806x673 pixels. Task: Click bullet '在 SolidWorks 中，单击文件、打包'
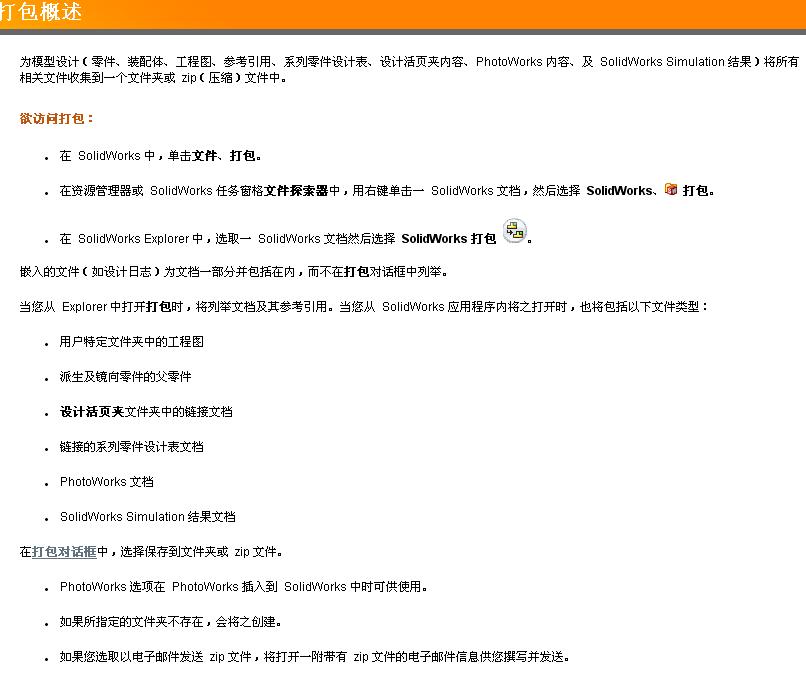coord(160,156)
